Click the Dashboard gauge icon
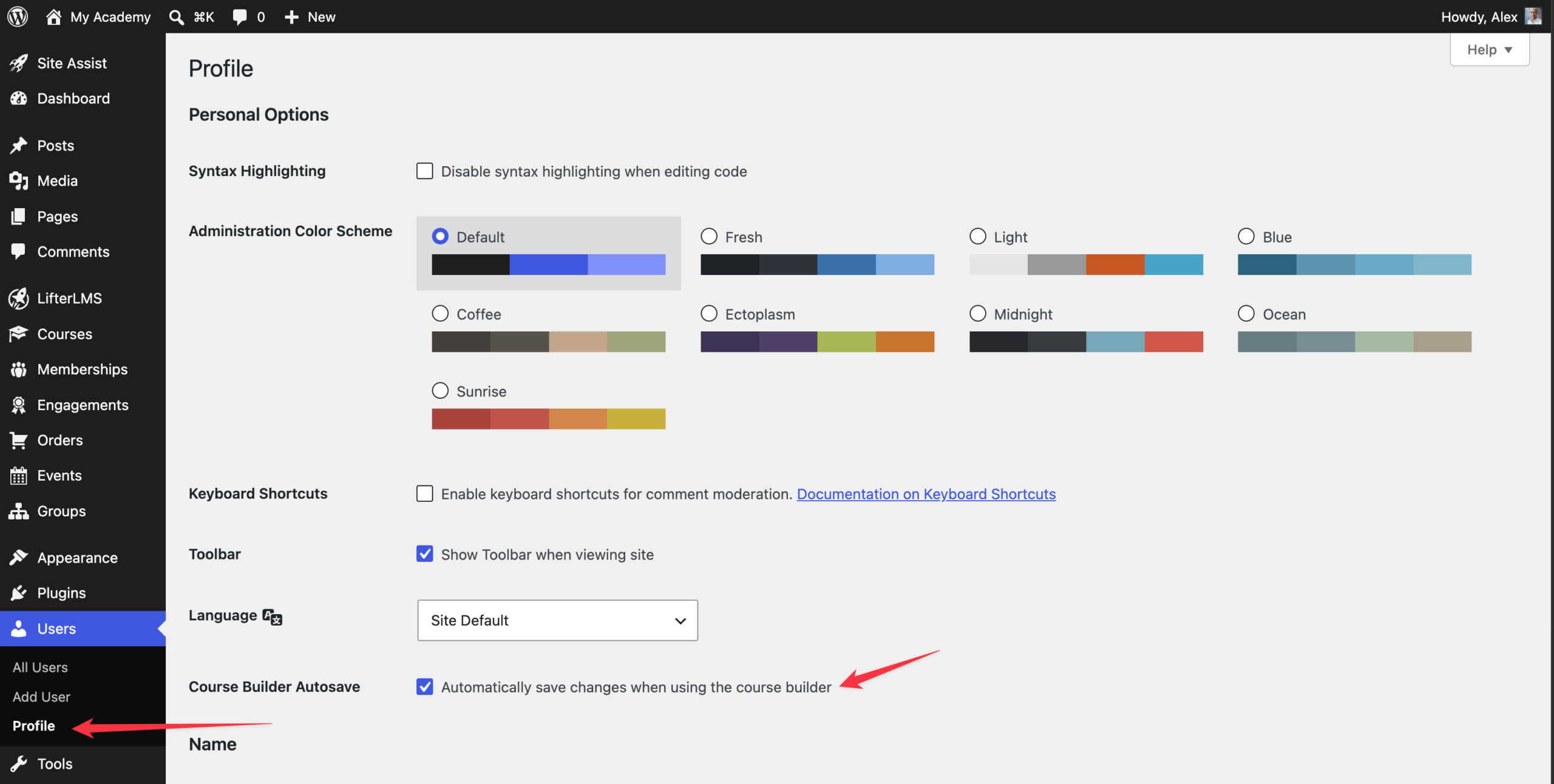 [19, 98]
